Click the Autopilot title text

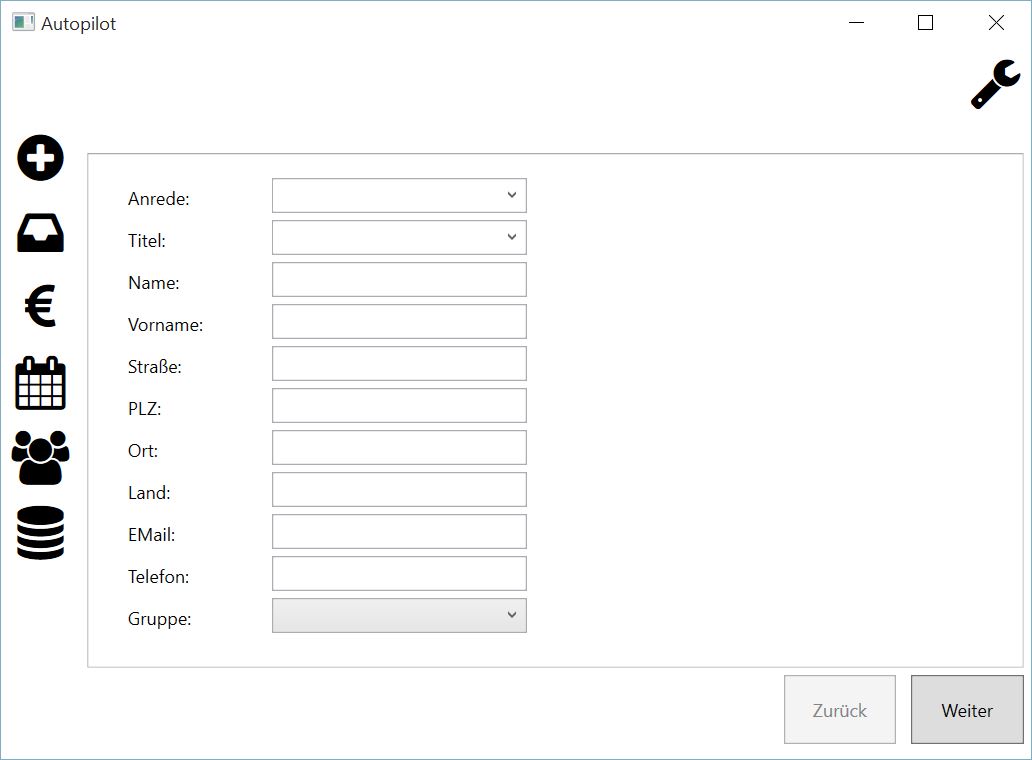(x=78, y=24)
